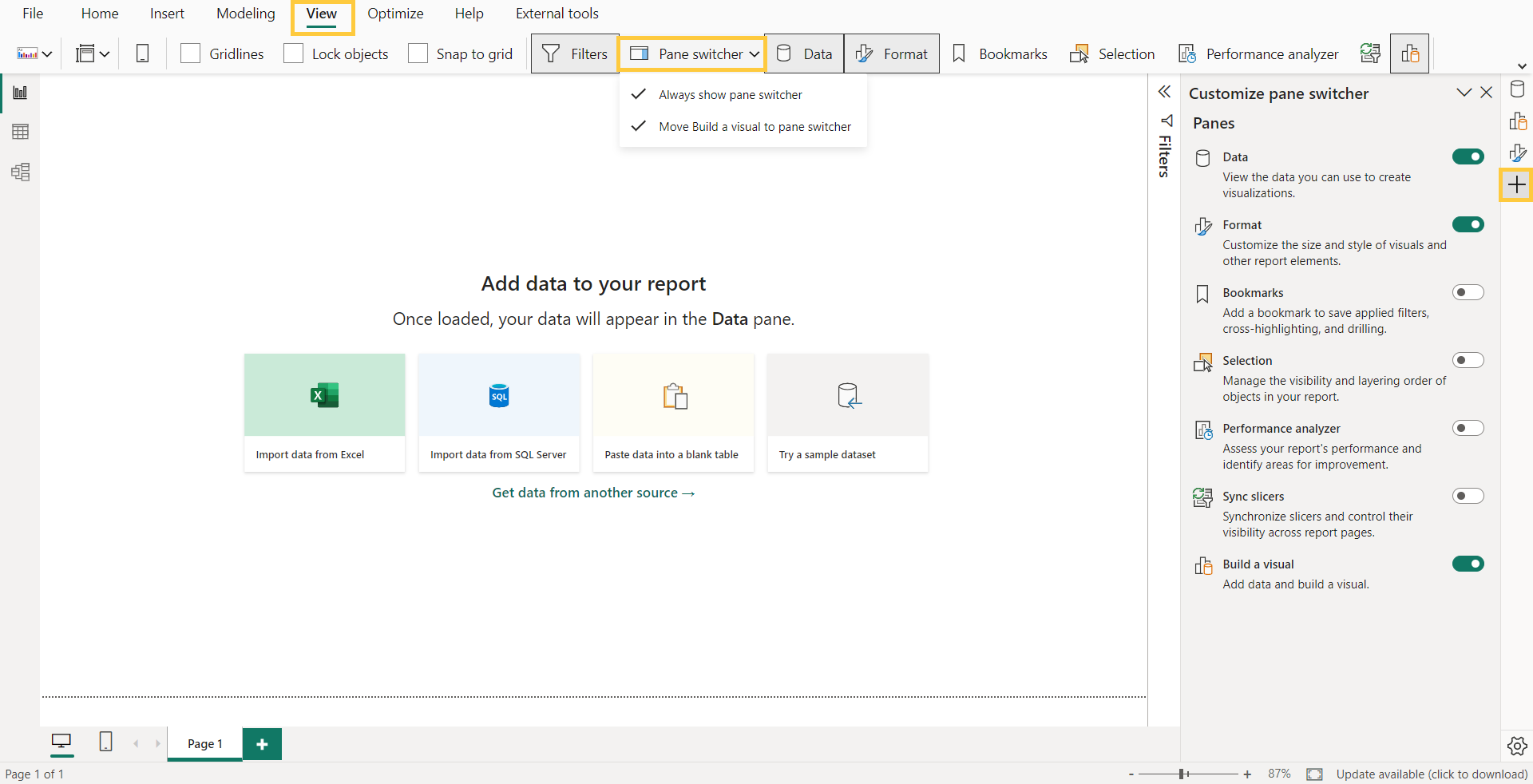The width and height of the screenshot is (1533, 784).
Task: Select Always show pane switcher option
Action: tap(730, 95)
